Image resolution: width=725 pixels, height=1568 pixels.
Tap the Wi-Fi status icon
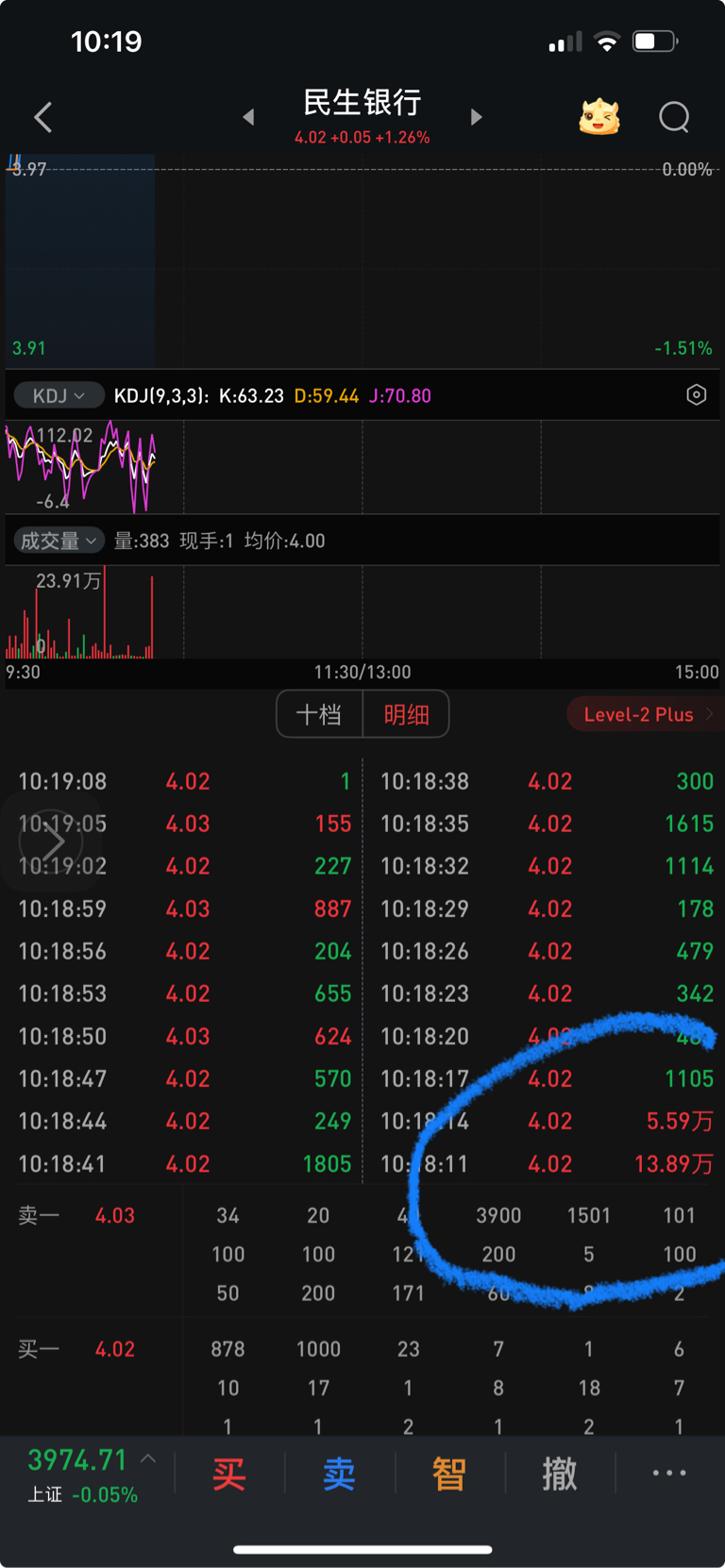(607, 42)
